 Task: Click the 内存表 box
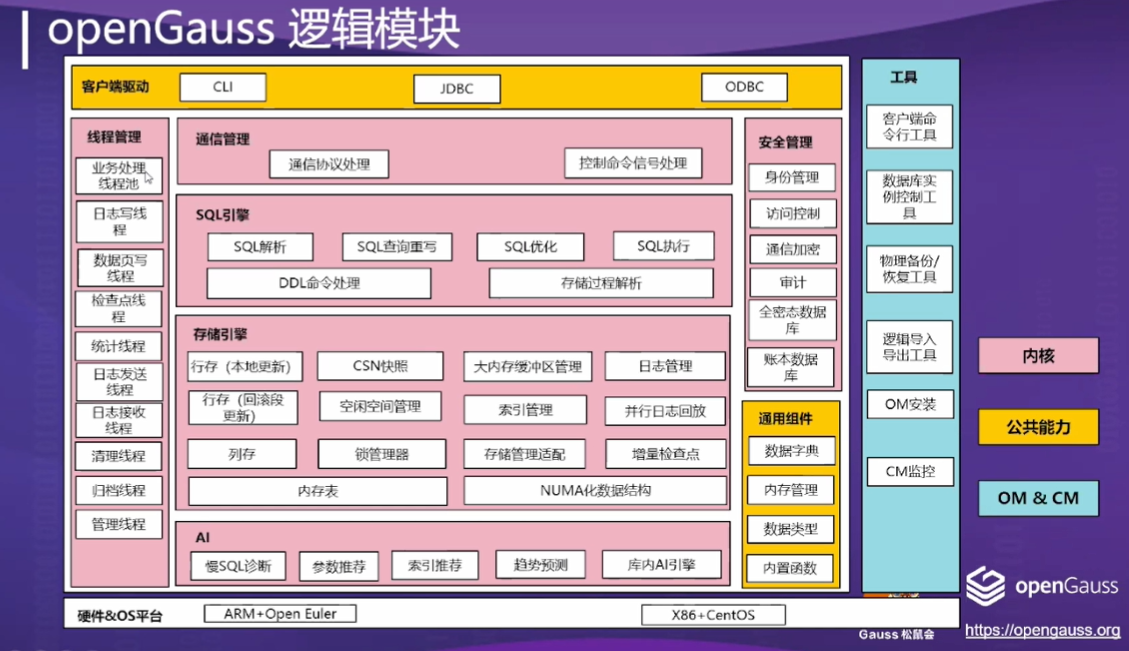click(x=318, y=490)
